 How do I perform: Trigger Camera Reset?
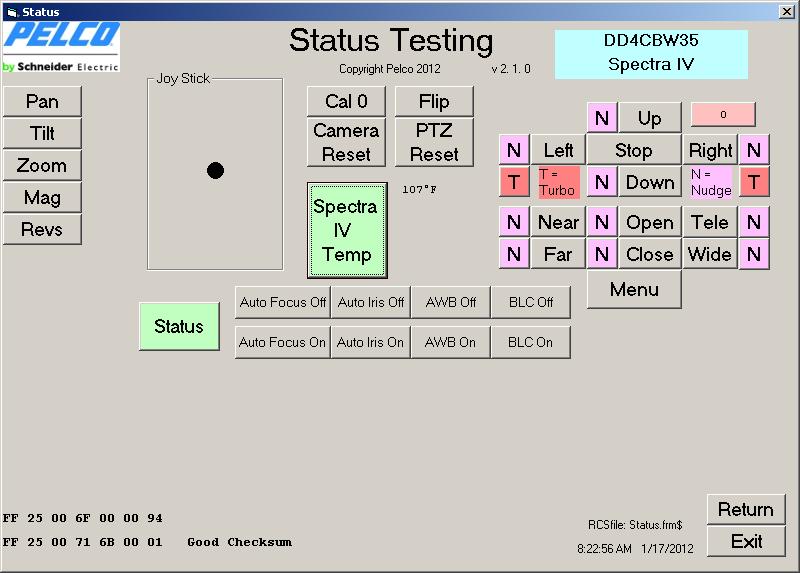(346, 142)
